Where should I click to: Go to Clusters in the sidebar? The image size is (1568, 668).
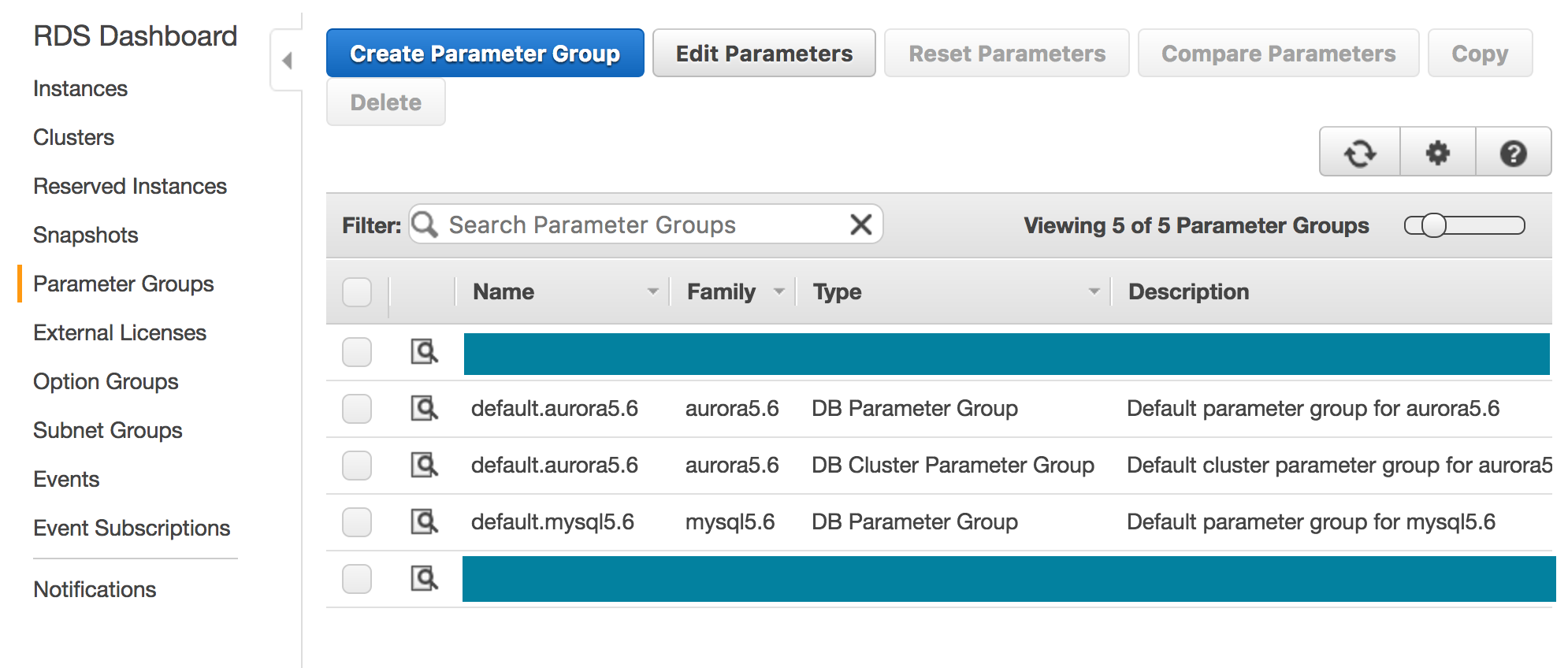tap(74, 137)
